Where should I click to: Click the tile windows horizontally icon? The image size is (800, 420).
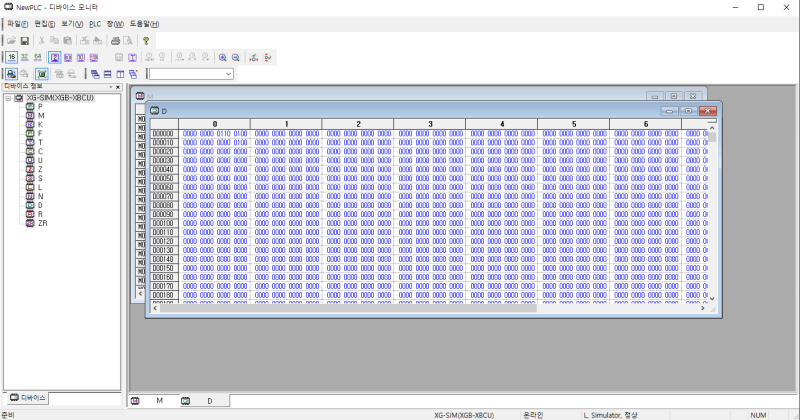click(x=108, y=74)
